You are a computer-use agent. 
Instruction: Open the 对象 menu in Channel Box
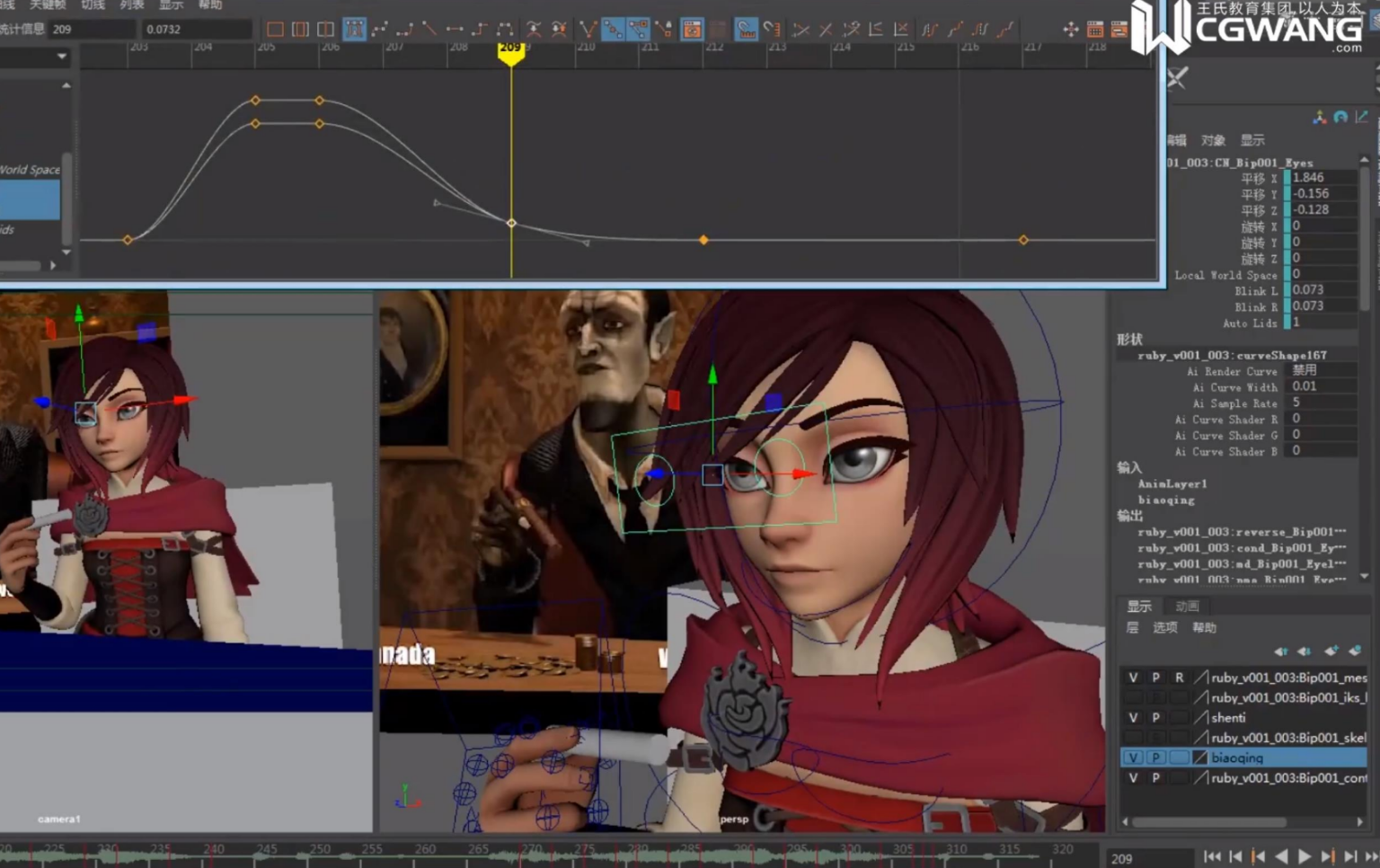coord(1213,140)
